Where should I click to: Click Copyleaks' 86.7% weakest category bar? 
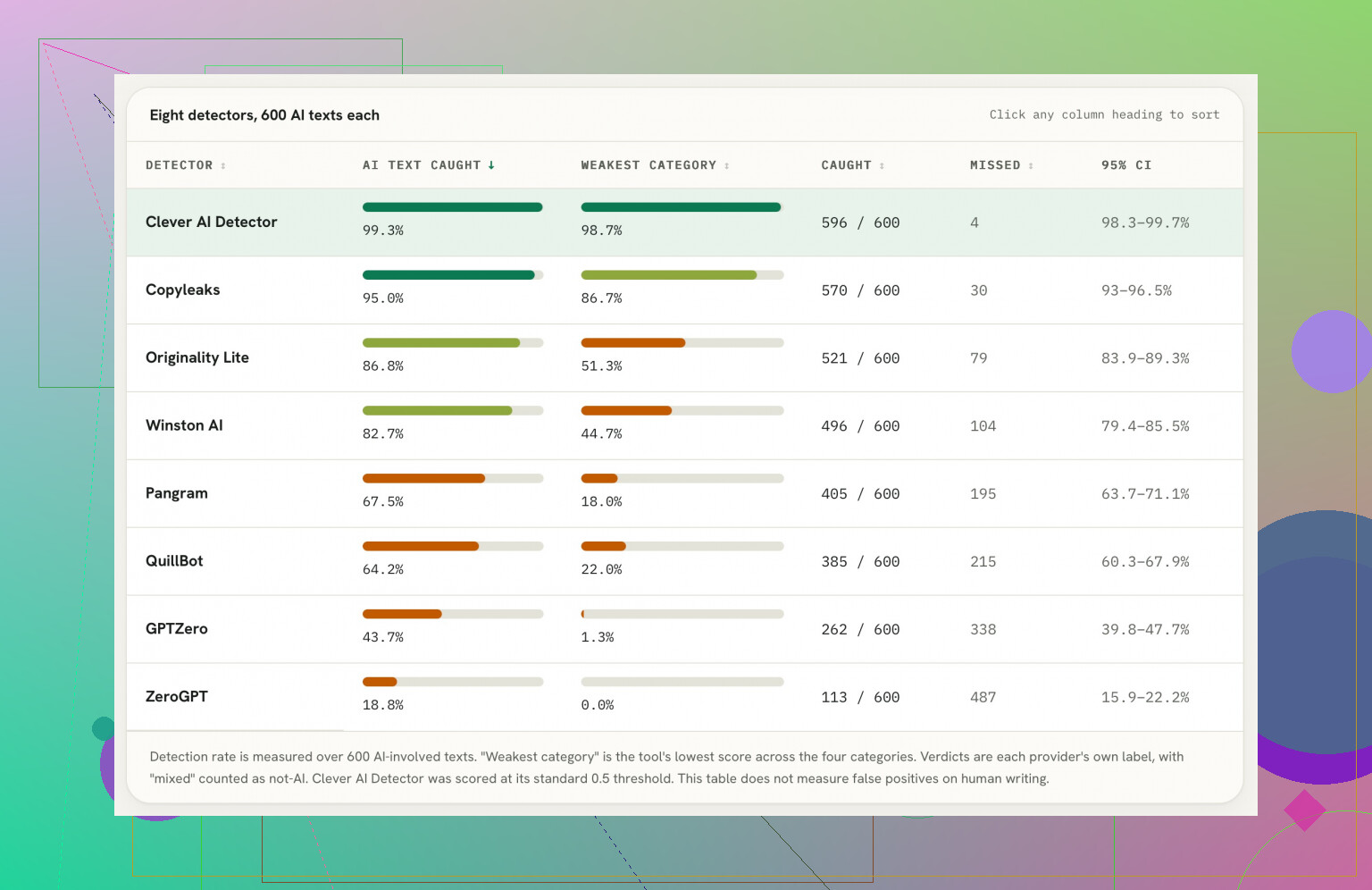pos(682,275)
